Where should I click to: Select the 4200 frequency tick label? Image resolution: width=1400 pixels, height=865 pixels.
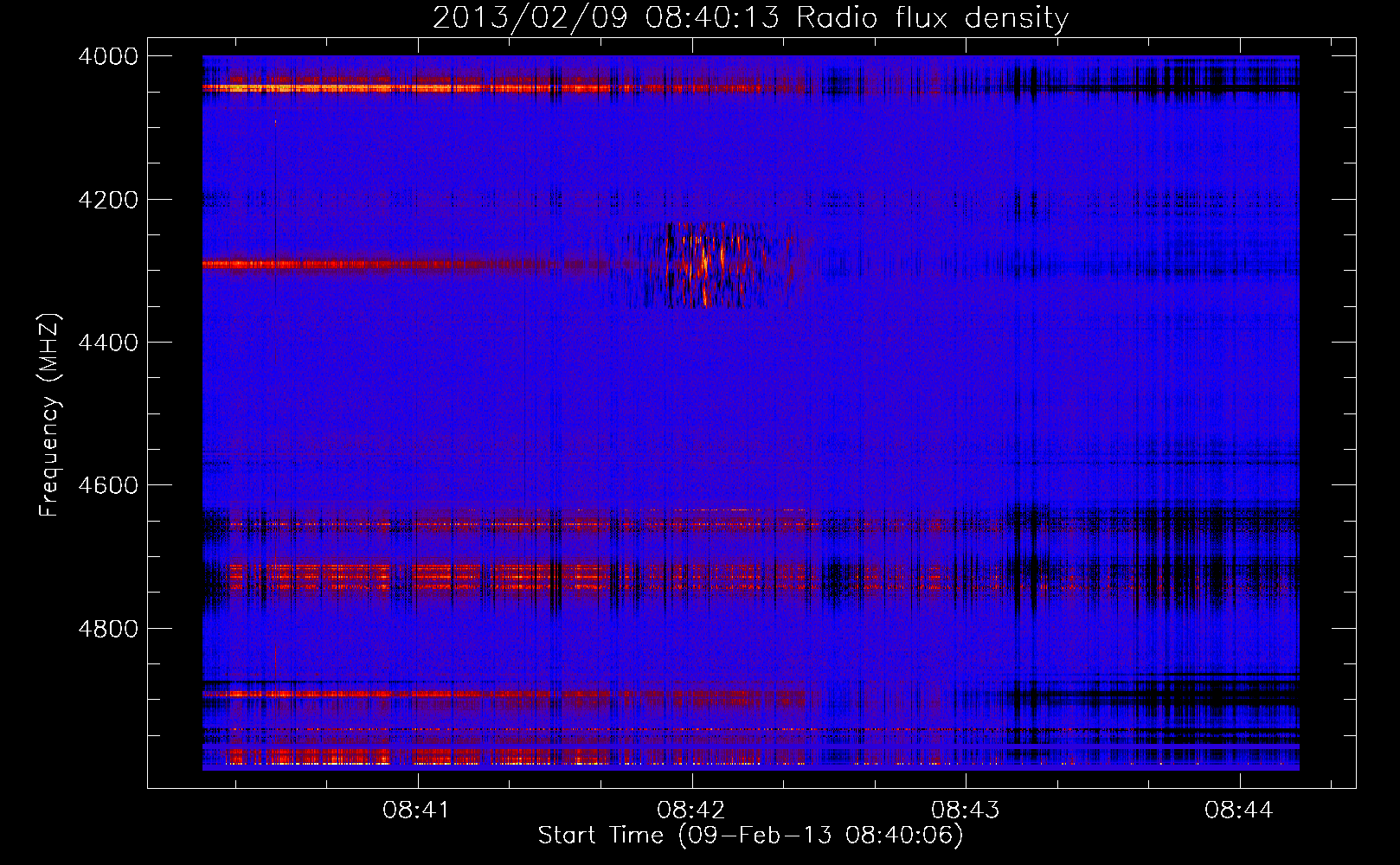(108, 200)
